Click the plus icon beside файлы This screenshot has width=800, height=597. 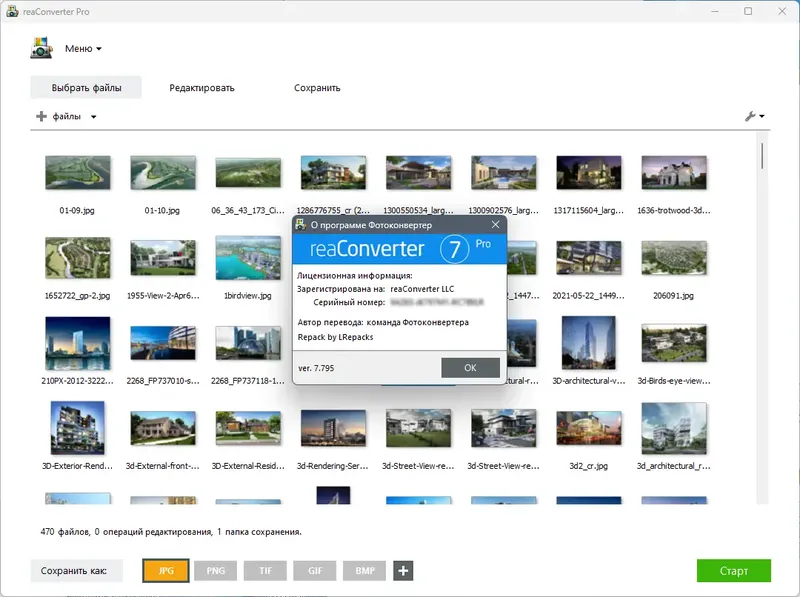tap(41, 116)
